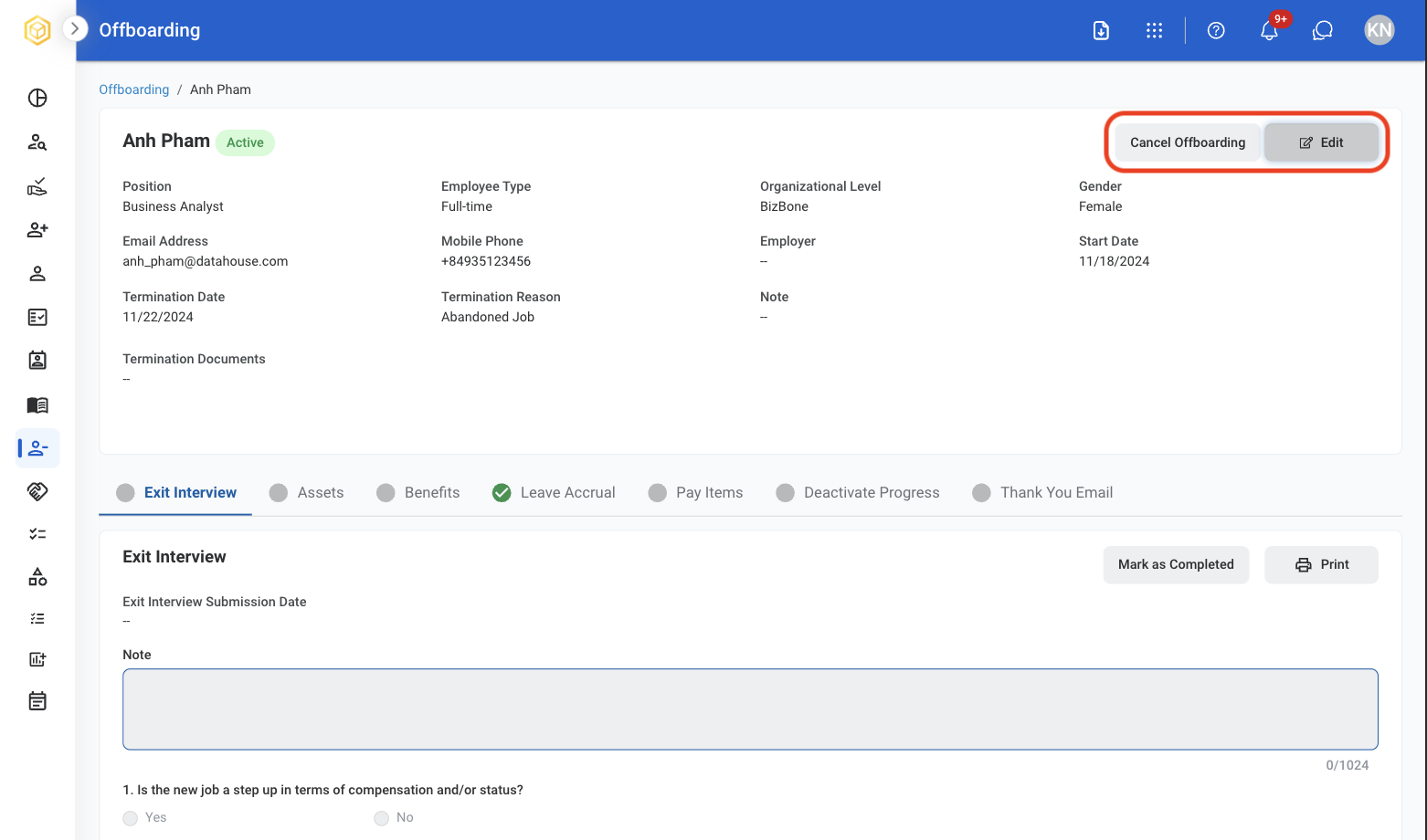Open the add person sidebar icon
This screenshot has height=840, width=1427.
tap(37, 230)
